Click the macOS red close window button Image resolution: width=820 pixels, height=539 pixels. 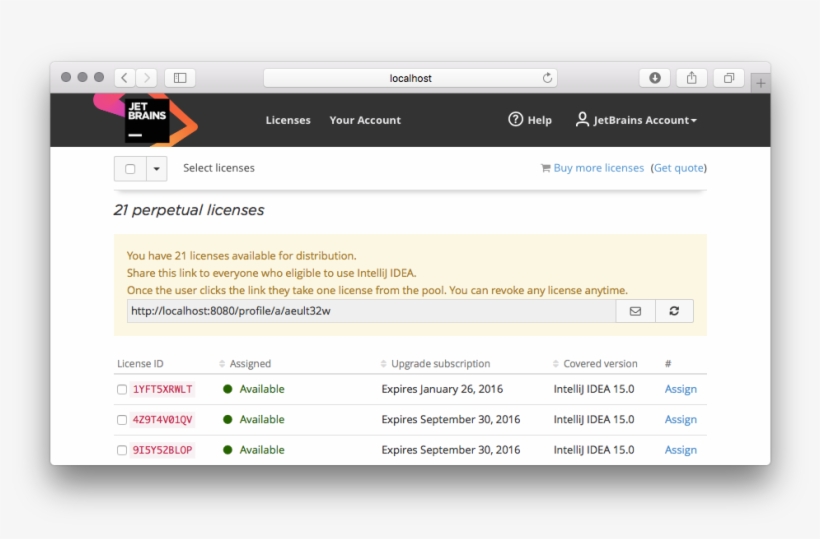pyautogui.click(x=66, y=77)
